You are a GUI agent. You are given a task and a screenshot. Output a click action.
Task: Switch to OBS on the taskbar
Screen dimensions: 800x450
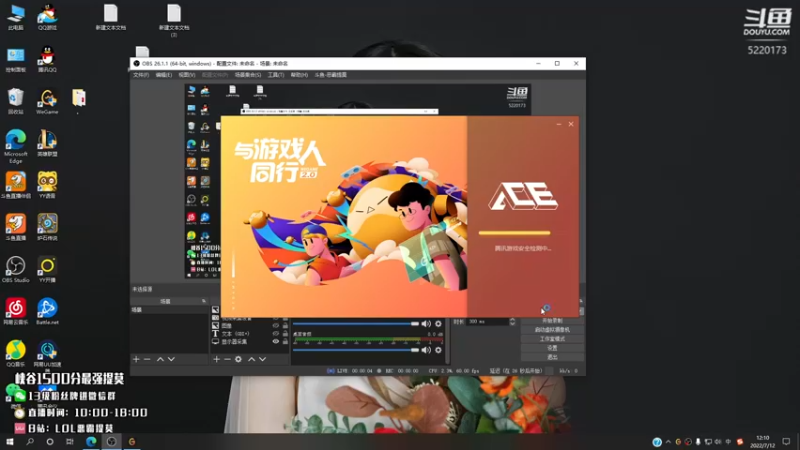[x=111, y=442]
